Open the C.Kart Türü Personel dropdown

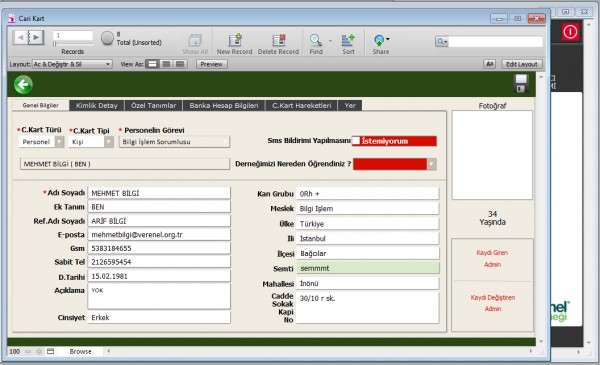[x=41, y=142]
